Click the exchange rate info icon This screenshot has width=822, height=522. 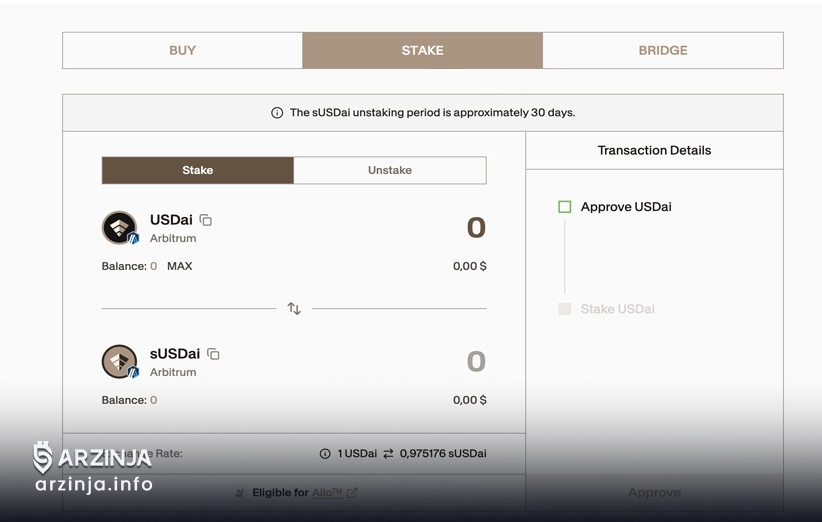tap(325, 454)
